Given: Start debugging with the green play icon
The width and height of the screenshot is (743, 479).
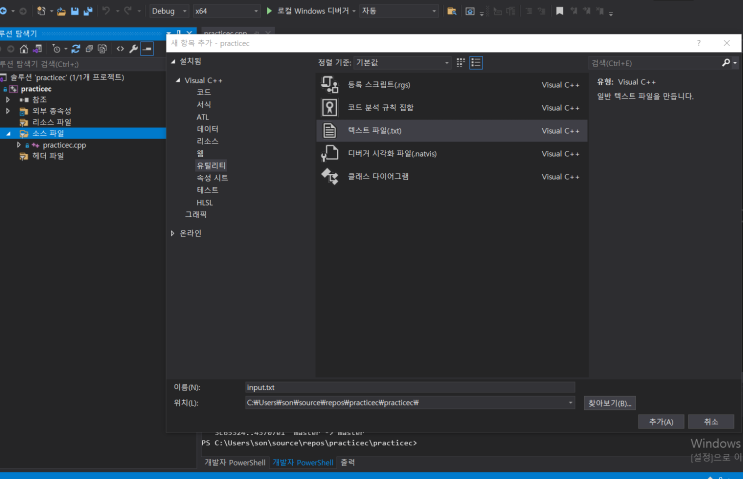Looking at the screenshot, I should [x=269, y=11].
